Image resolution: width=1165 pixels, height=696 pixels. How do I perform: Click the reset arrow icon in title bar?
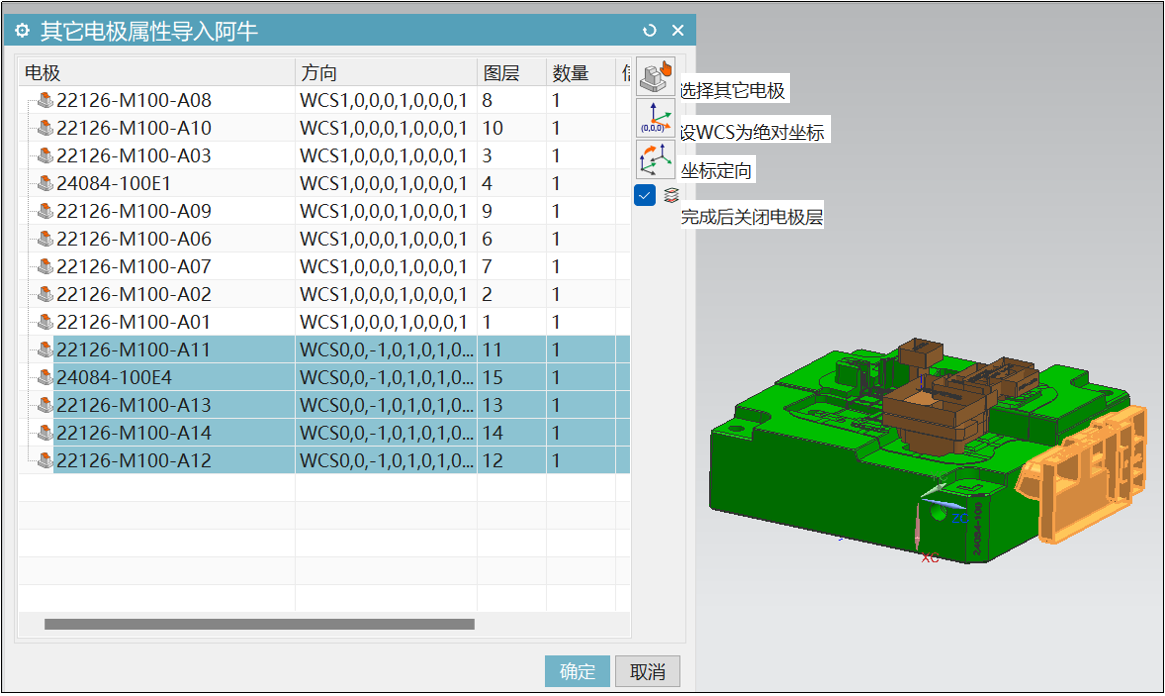pos(650,30)
